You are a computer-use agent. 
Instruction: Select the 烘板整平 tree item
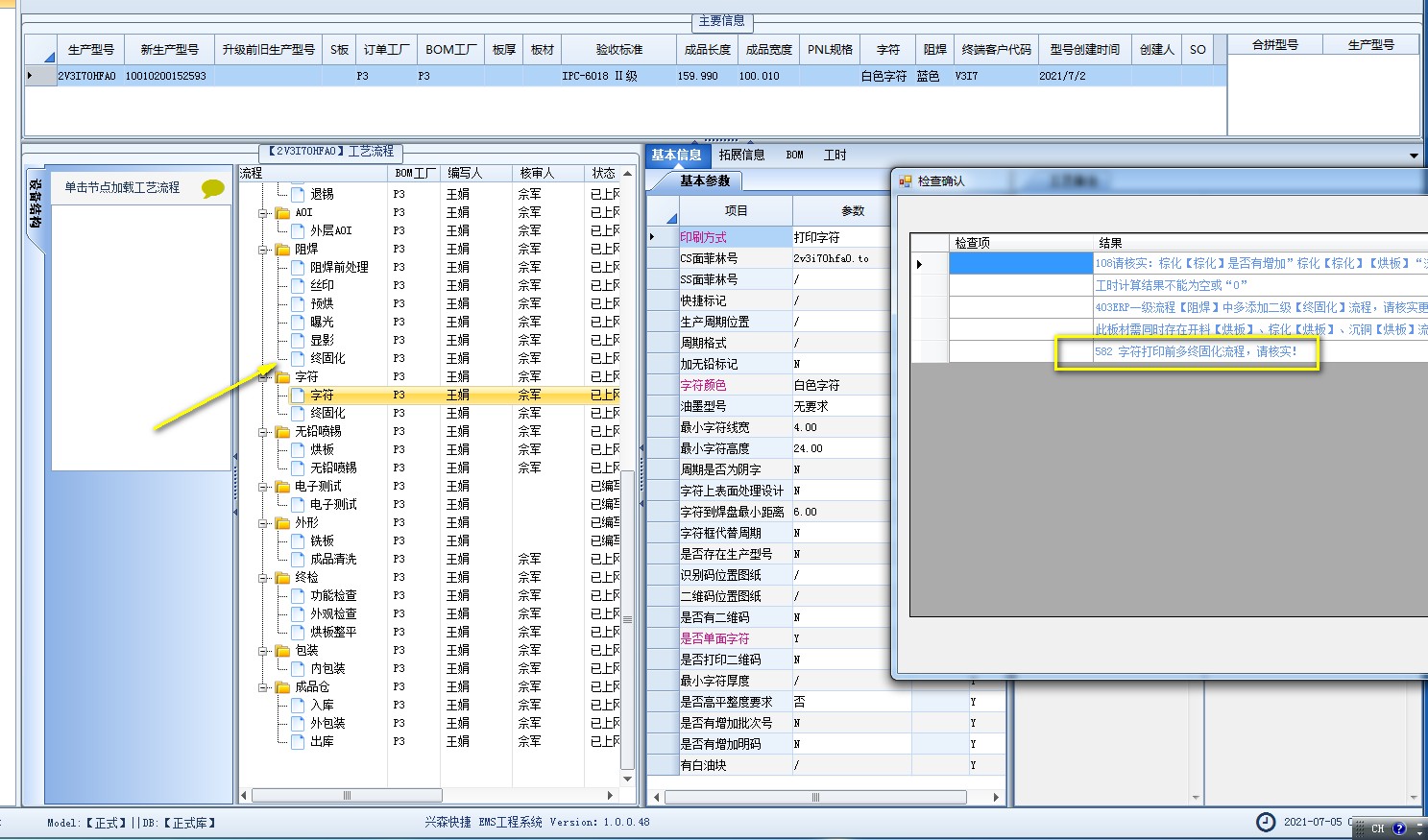click(x=333, y=632)
